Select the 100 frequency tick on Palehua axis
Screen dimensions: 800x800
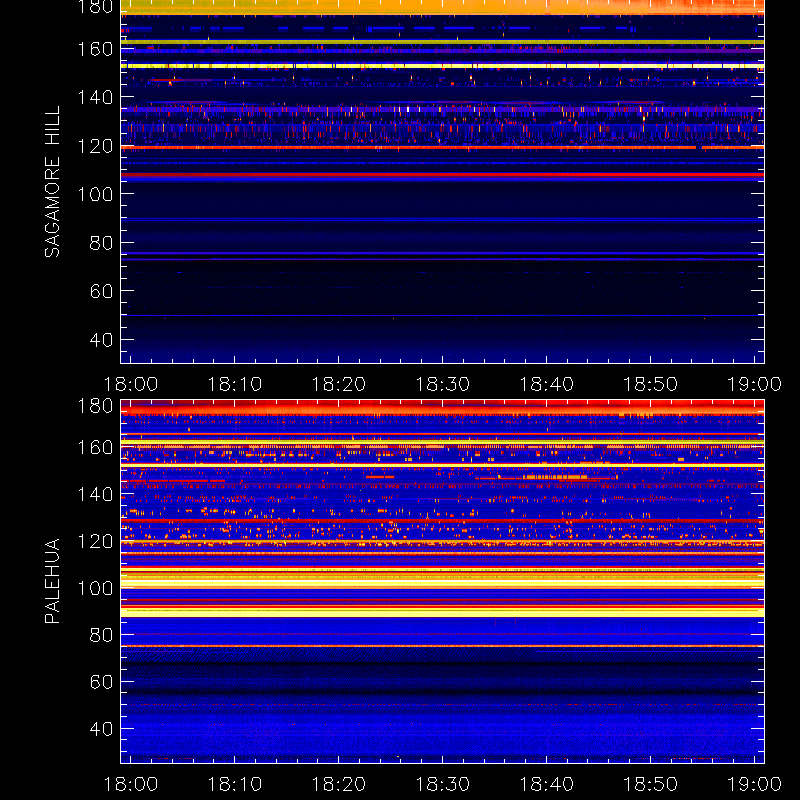click(95, 588)
